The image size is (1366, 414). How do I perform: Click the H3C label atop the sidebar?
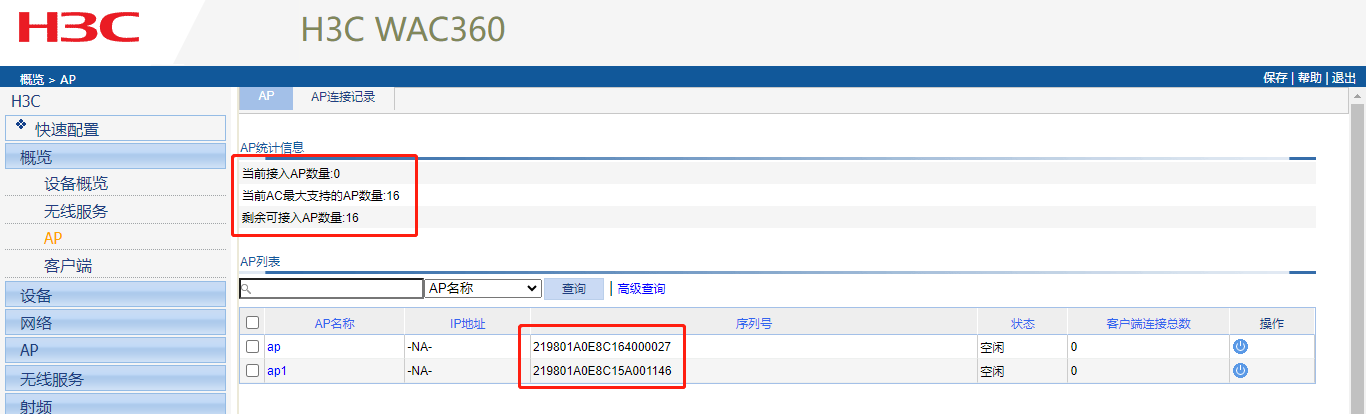tap(25, 101)
